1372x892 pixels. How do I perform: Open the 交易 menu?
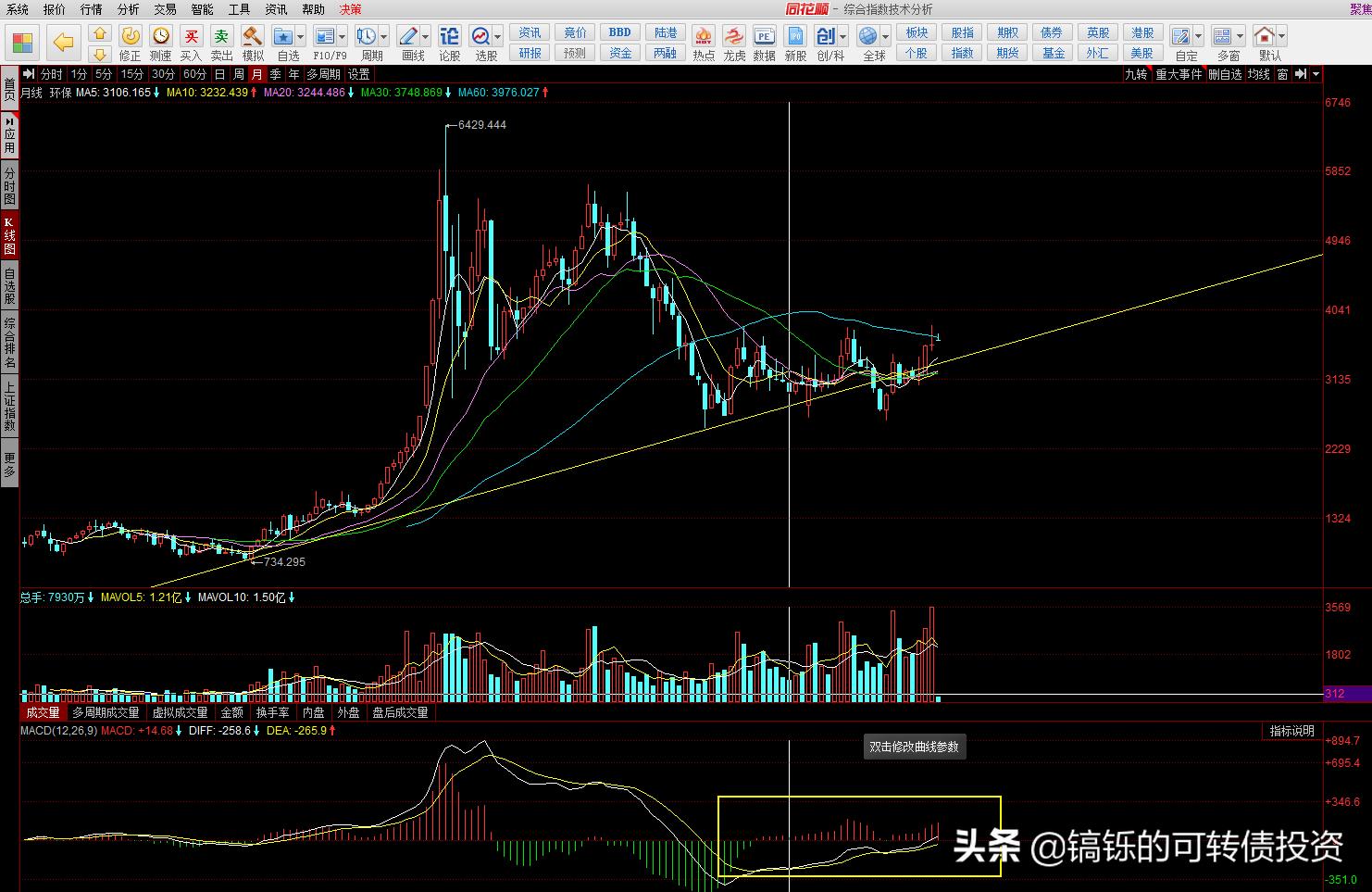tap(166, 9)
